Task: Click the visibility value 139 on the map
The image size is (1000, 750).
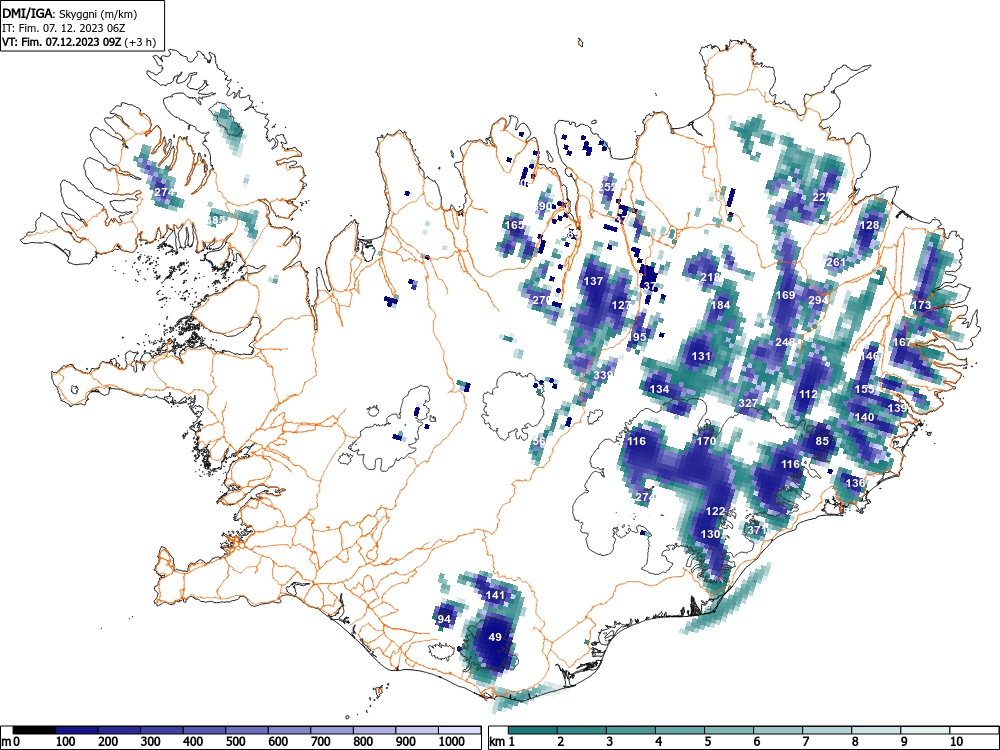Action: point(897,408)
